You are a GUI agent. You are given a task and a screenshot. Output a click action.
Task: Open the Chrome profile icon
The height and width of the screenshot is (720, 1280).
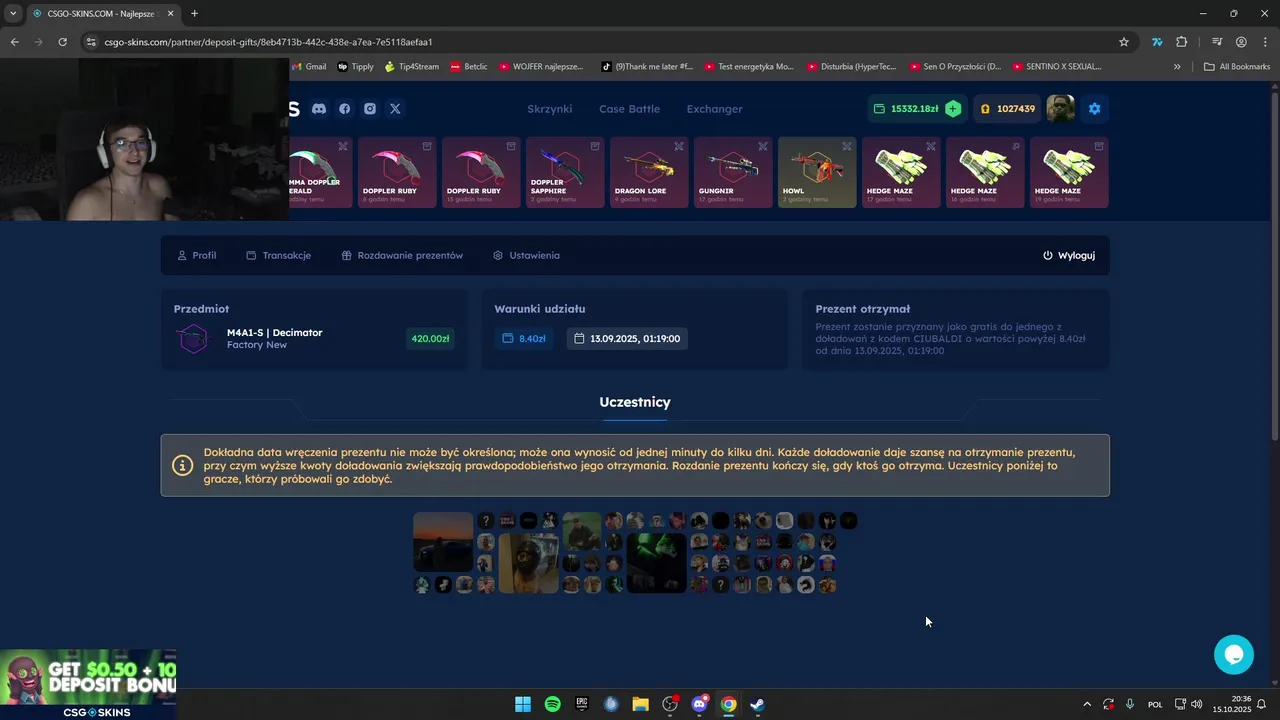click(x=1241, y=42)
